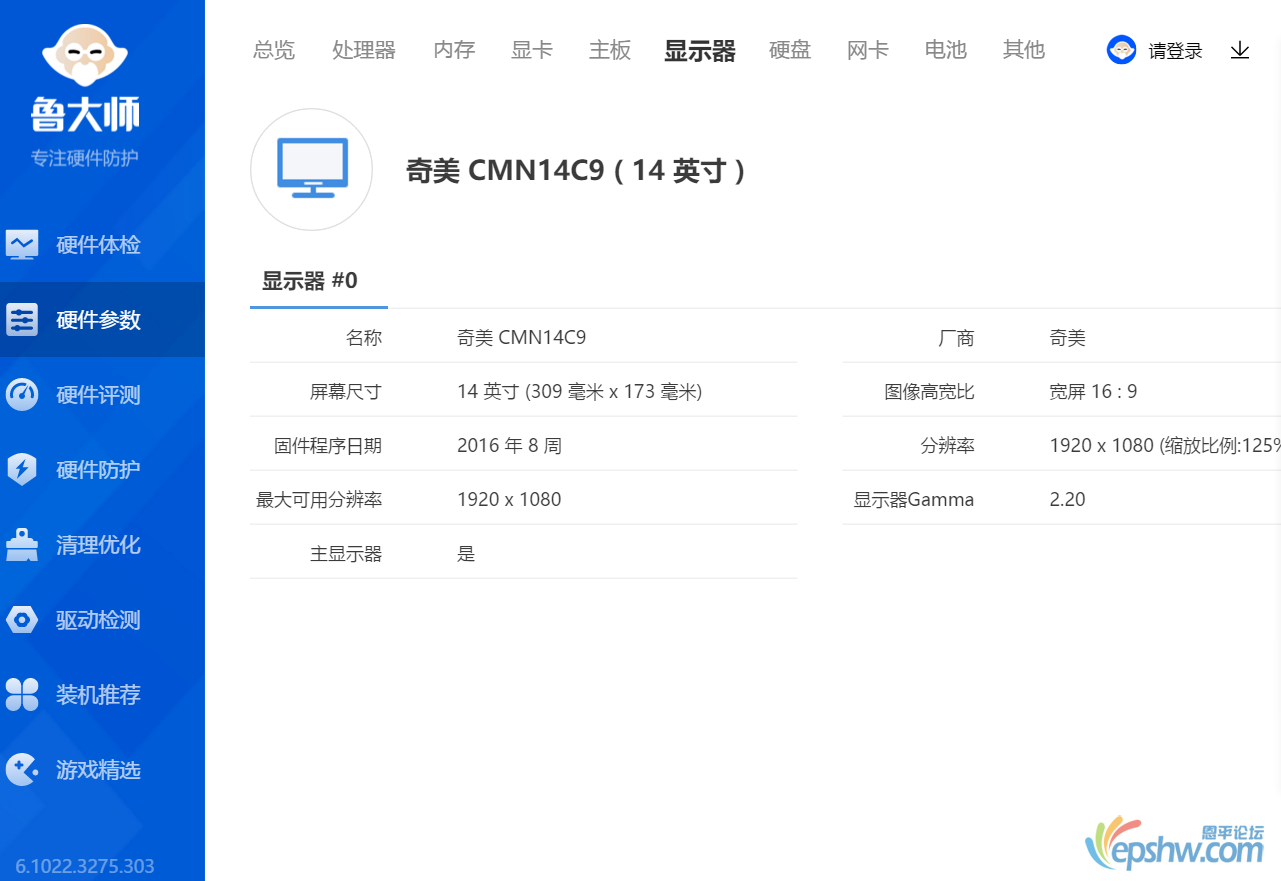The height and width of the screenshot is (881, 1281).
Task: Click the 请登录 login link
Action: coord(1176,51)
